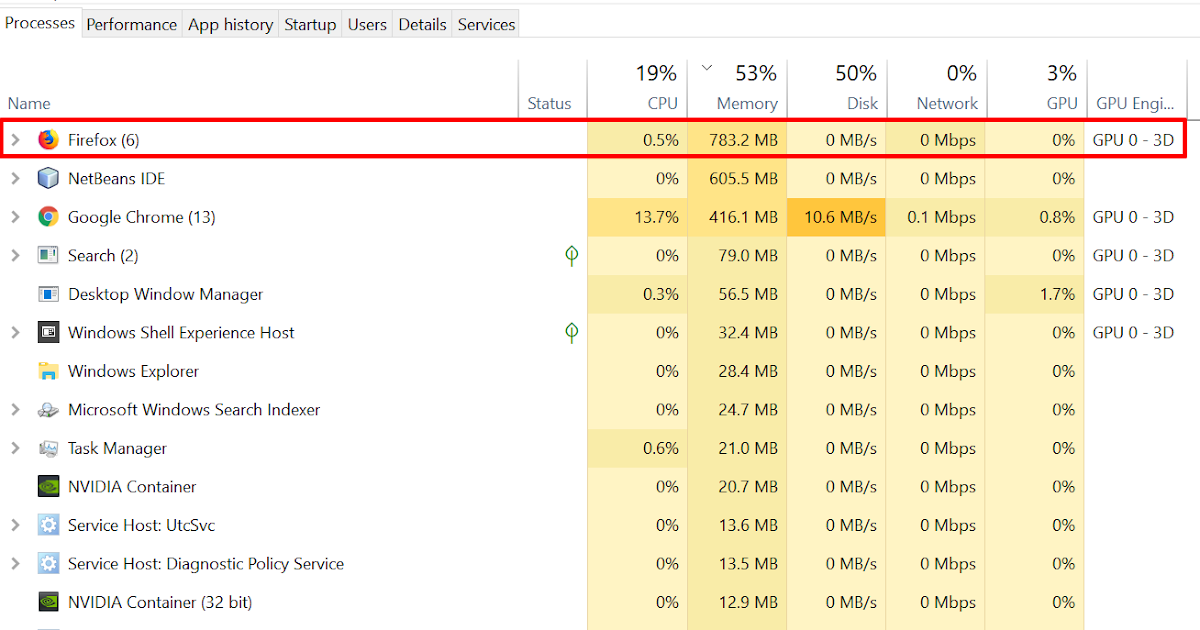The image size is (1200, 630).
Task: Expand the Firefox process group
Action: tap(14, 140)
